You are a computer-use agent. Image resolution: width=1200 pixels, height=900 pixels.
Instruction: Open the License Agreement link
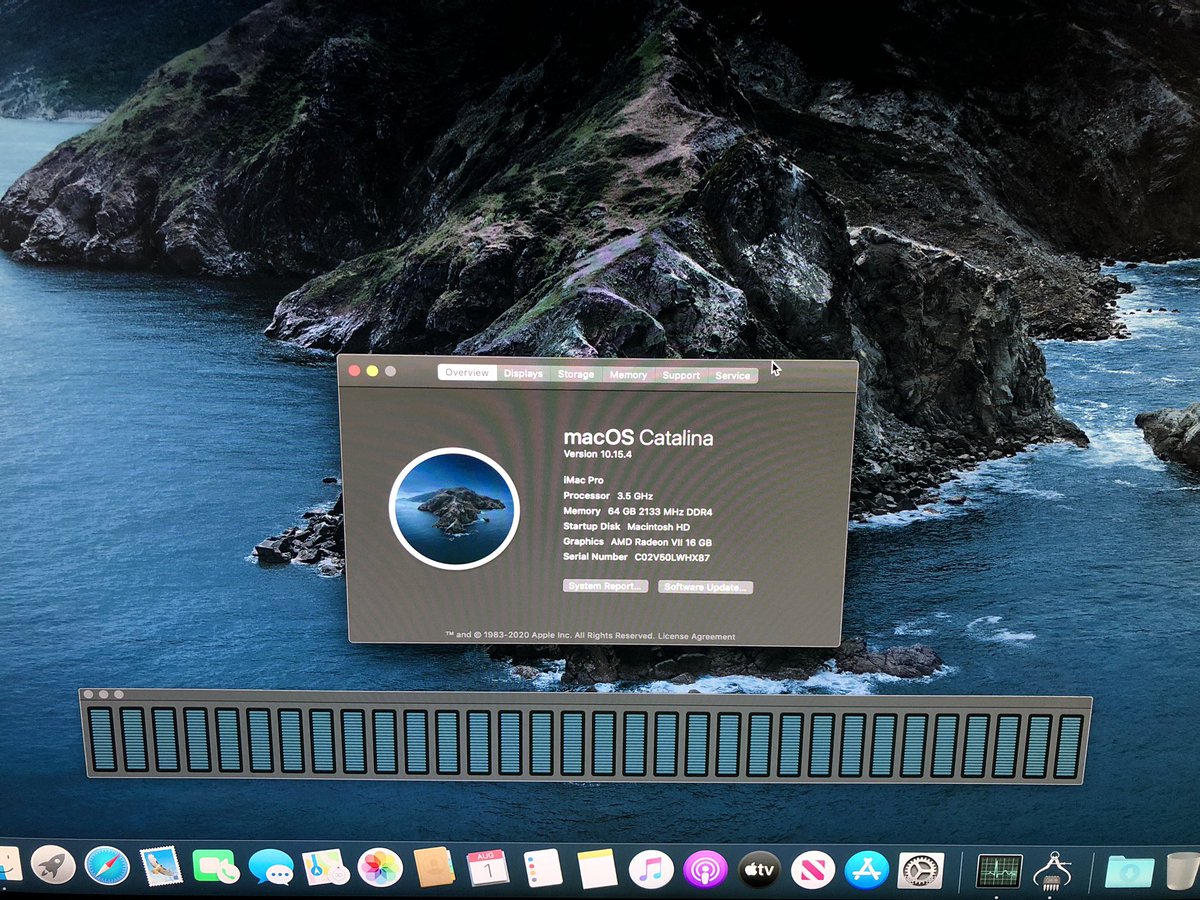[697, 636]
